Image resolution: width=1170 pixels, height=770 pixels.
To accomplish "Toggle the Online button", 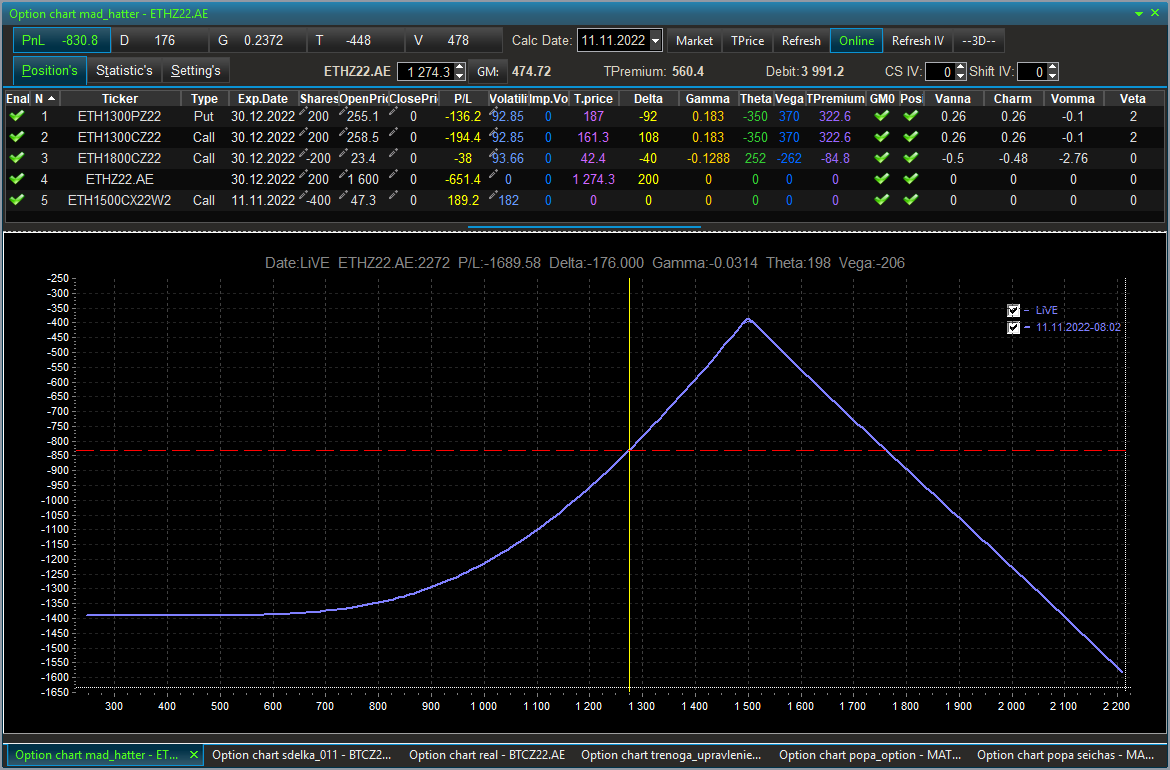I will point(856,41).
